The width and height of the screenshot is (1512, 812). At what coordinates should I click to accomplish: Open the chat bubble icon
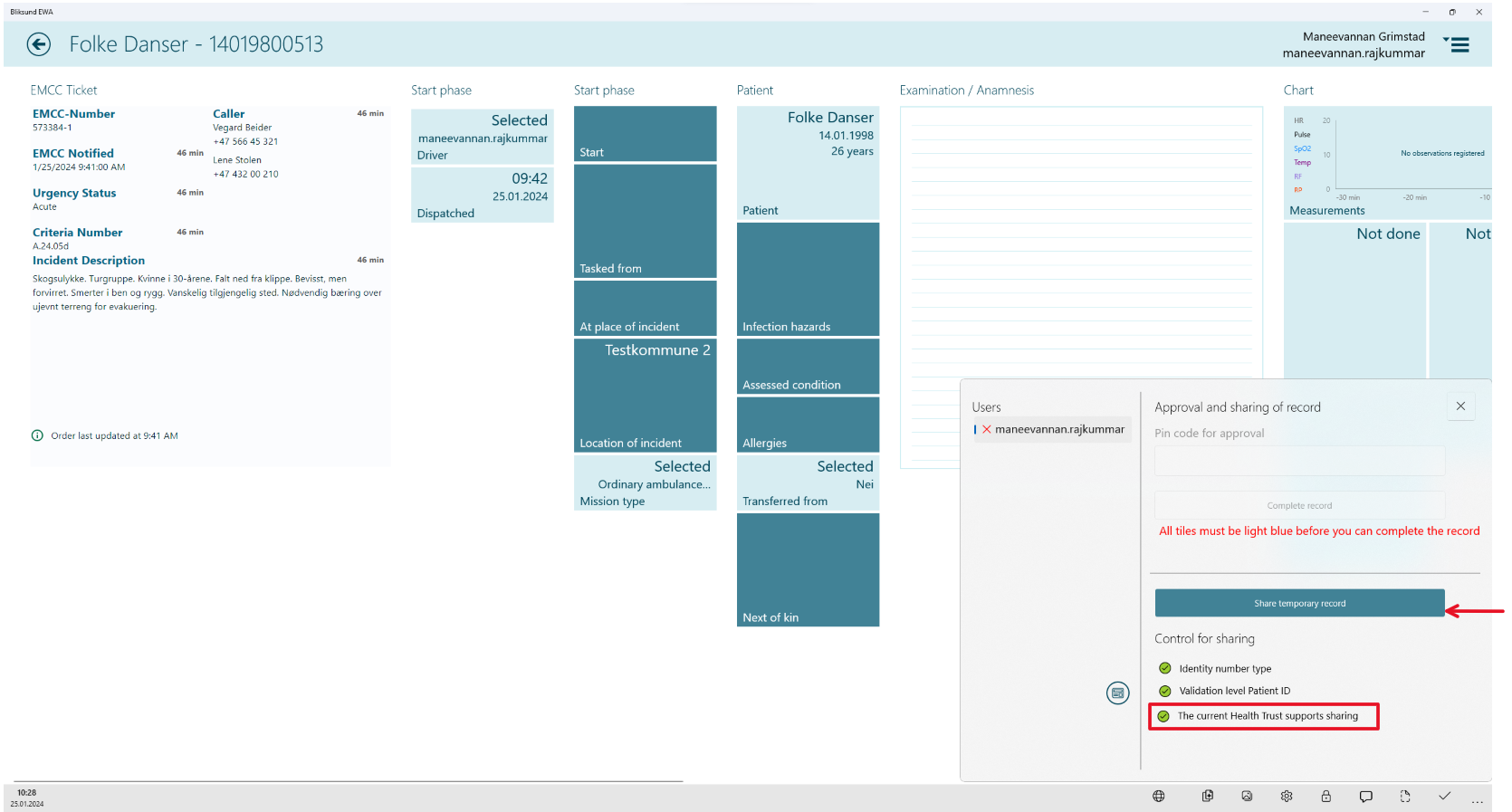click(1365, 797)
